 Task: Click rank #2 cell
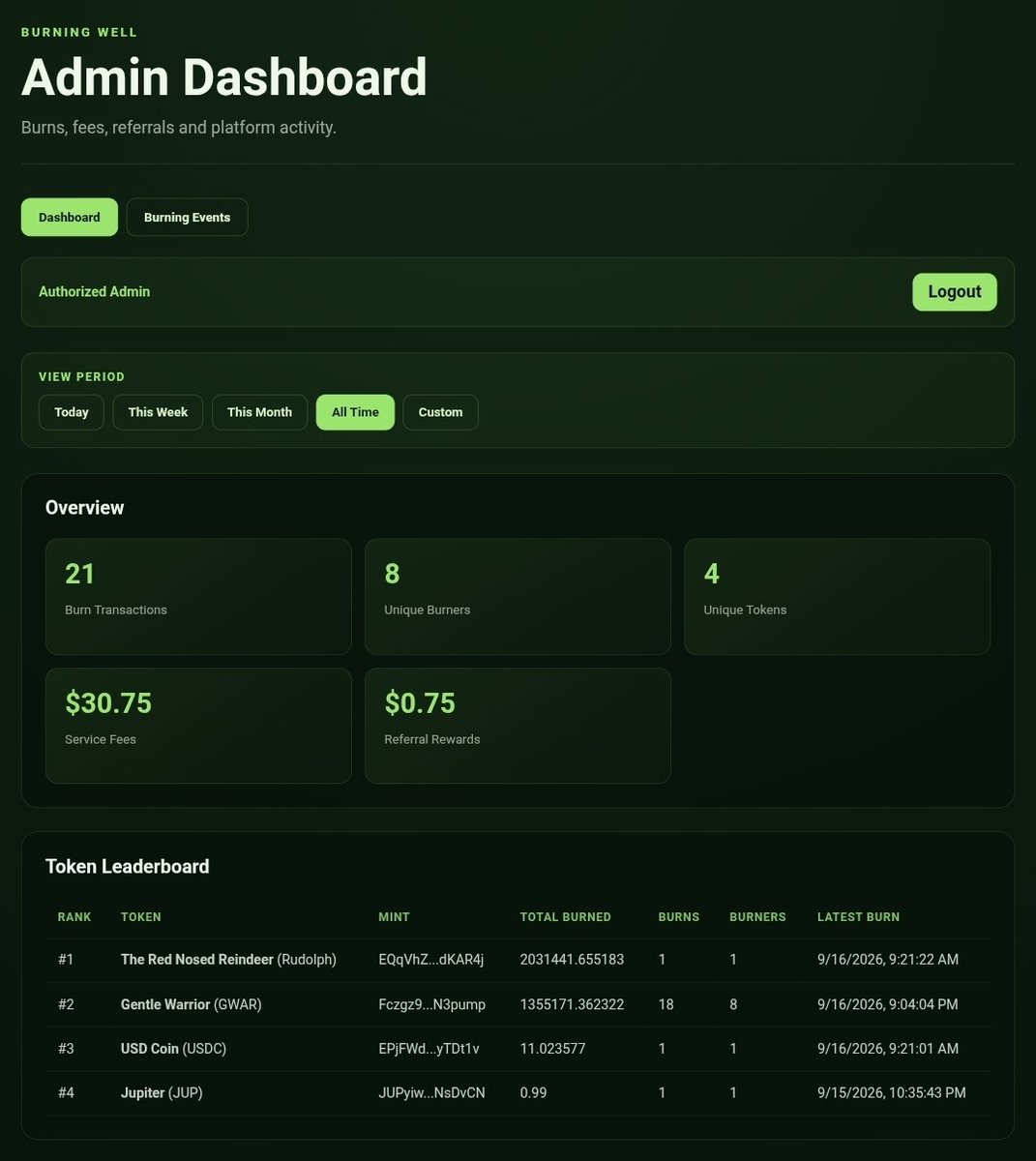pyautogui.click(x=66, y=1004)
